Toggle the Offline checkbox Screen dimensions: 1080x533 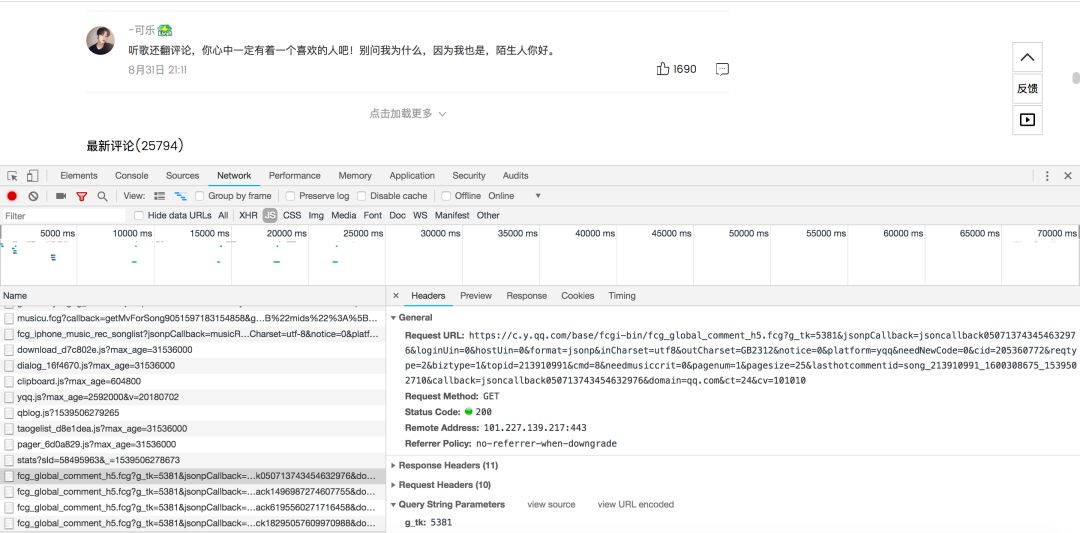click(x=446, y=196)
